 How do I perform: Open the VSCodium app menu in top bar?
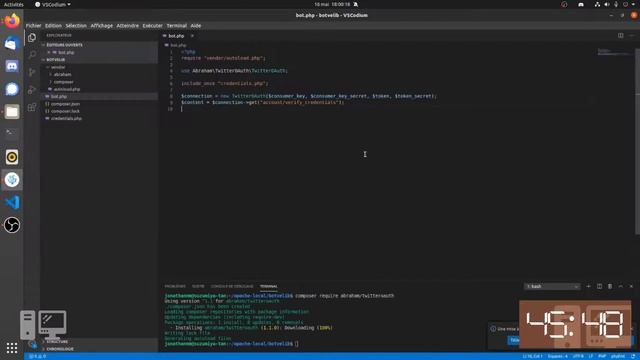pyautogui.click(x=53, y=4)
